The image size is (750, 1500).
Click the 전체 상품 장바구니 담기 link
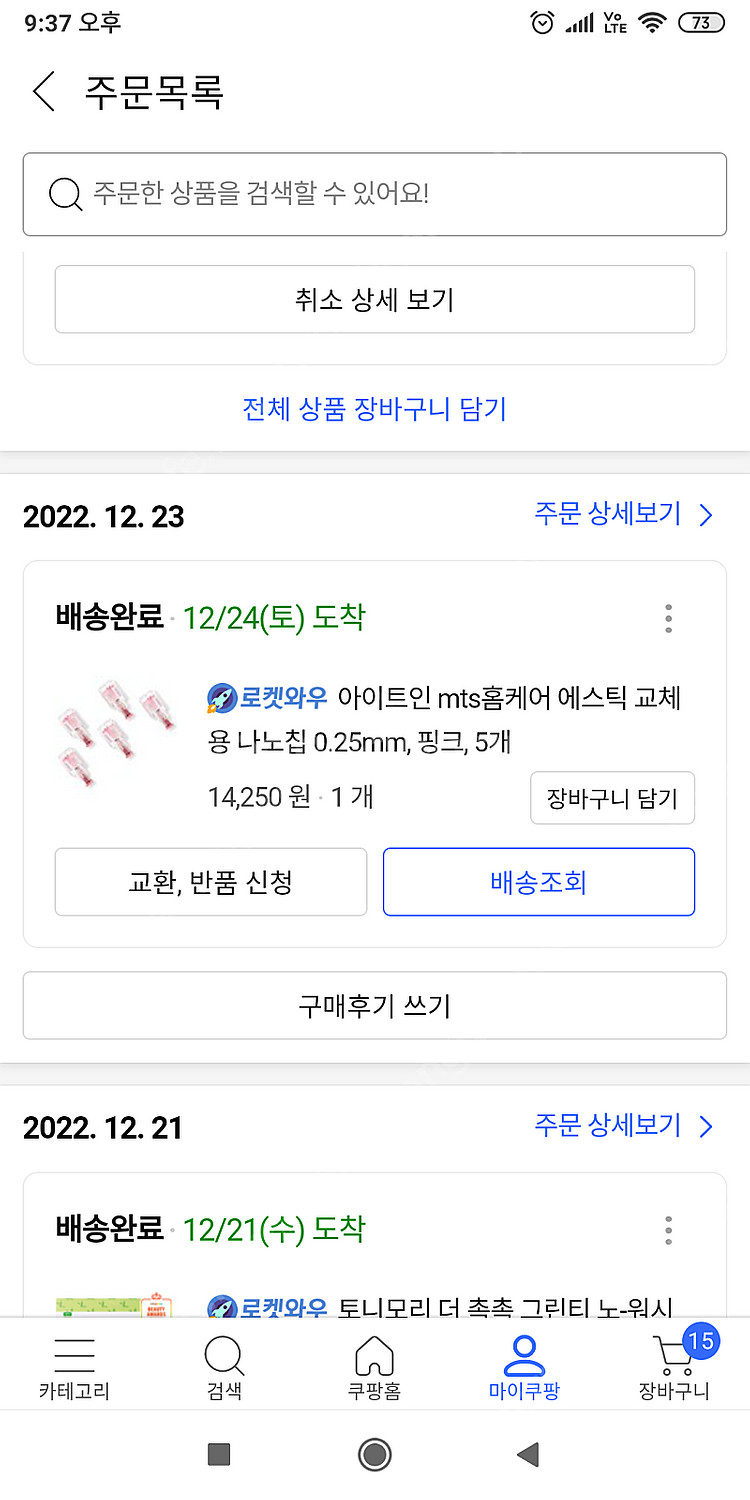pos(375,408)
